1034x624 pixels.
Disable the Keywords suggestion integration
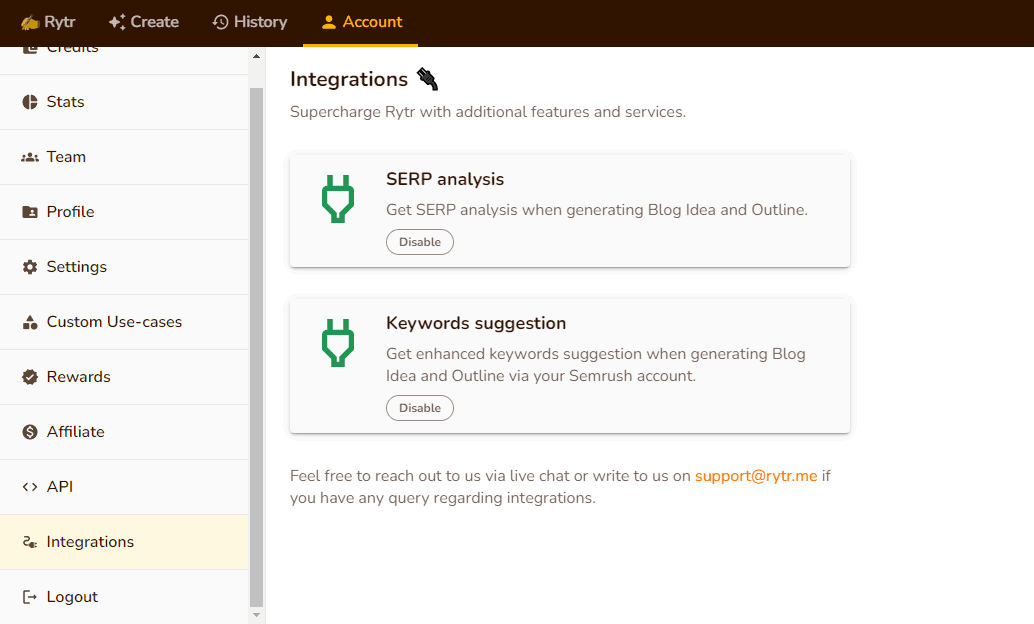click(x=419, y=407)
